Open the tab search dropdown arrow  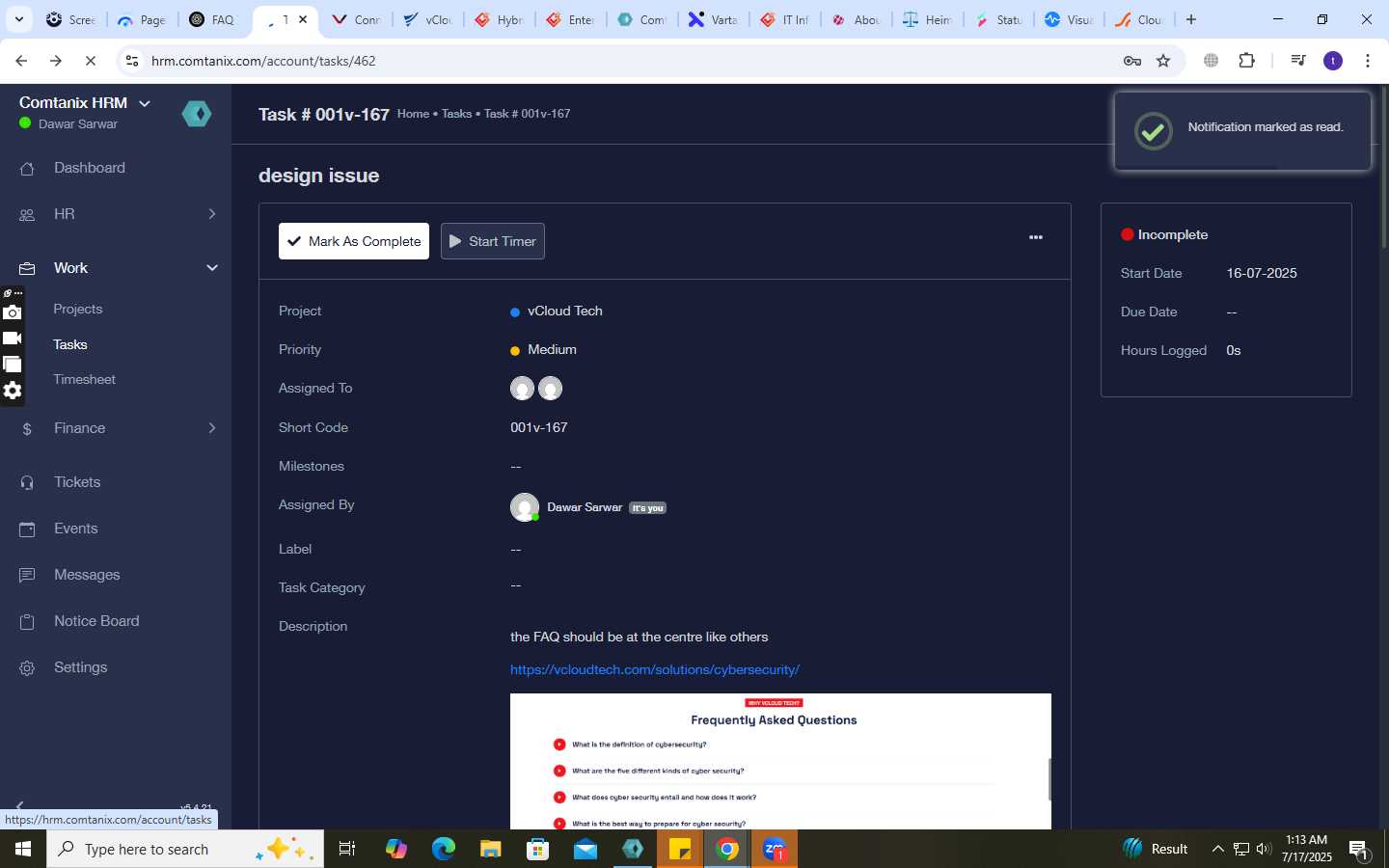(x=18, y=19)
